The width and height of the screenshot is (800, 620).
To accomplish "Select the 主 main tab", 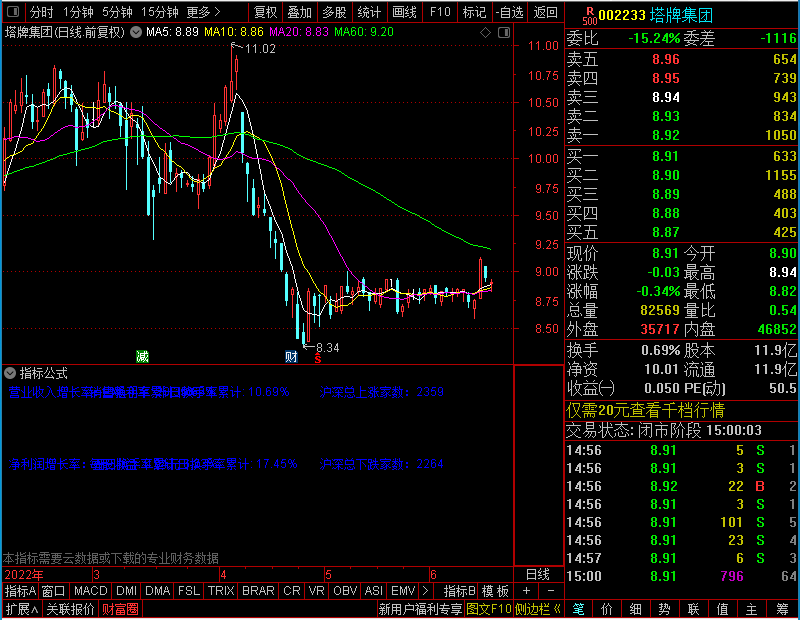I will 752,609.
